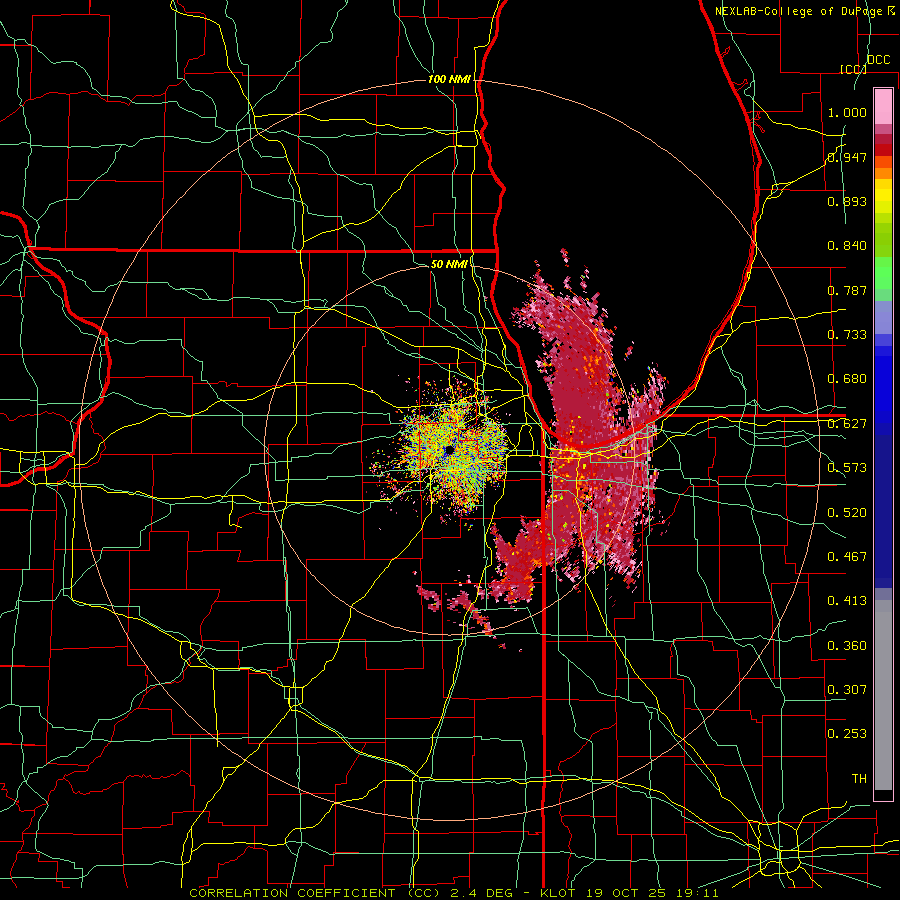
Task: Click the CORRELATION COEFFICIENT (CC) caption text
Action: tap(315, 893)
